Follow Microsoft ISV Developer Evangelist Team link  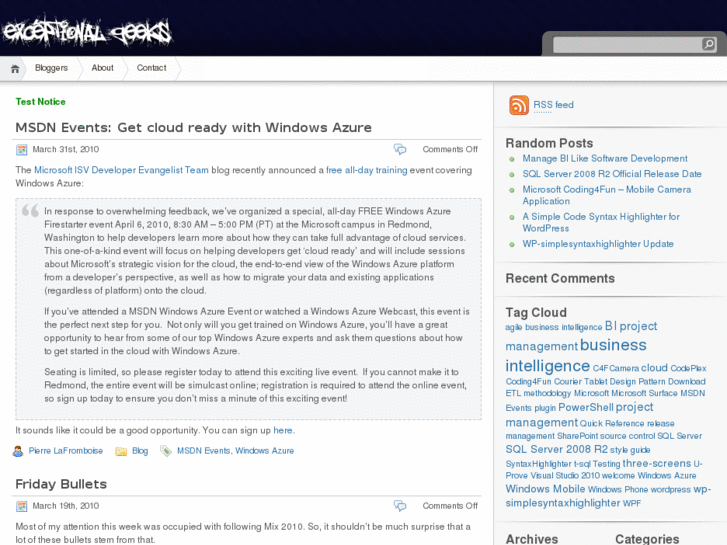121,170
